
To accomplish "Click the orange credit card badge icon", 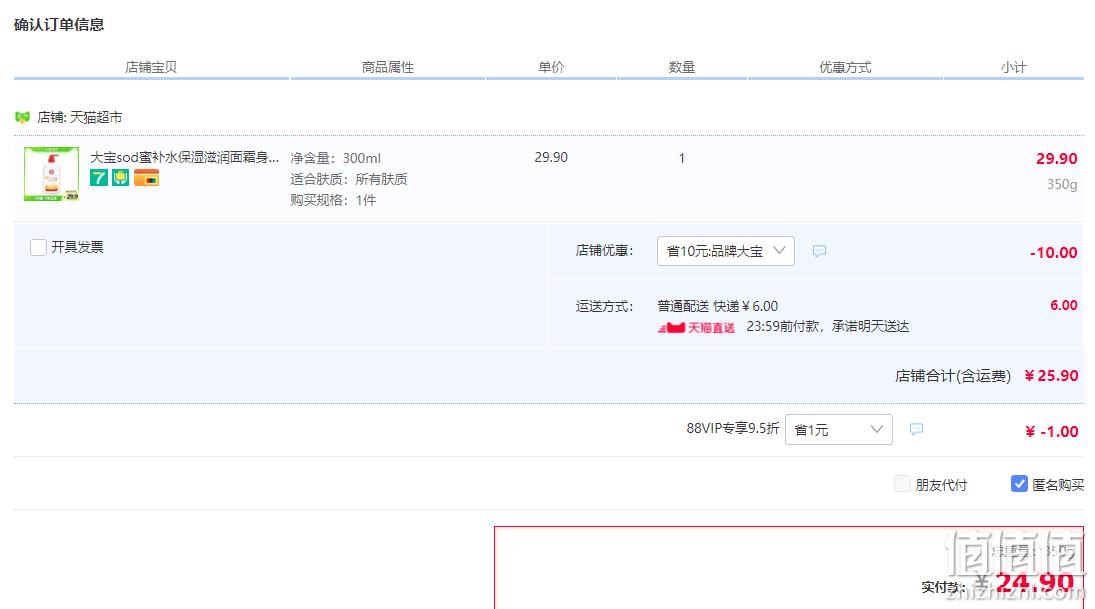I will point(147,178).
